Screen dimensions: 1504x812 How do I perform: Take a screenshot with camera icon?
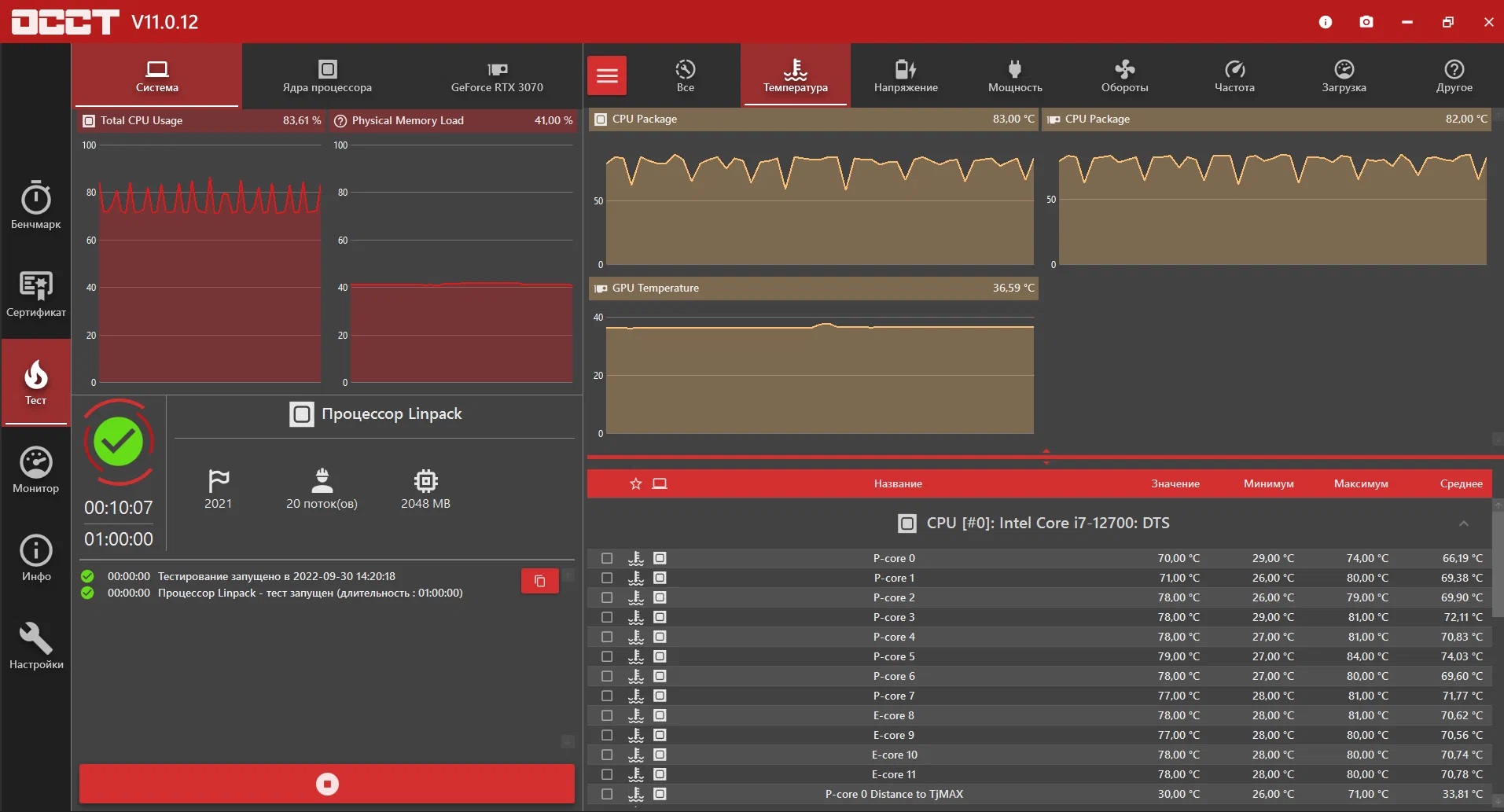point(1366,22)
